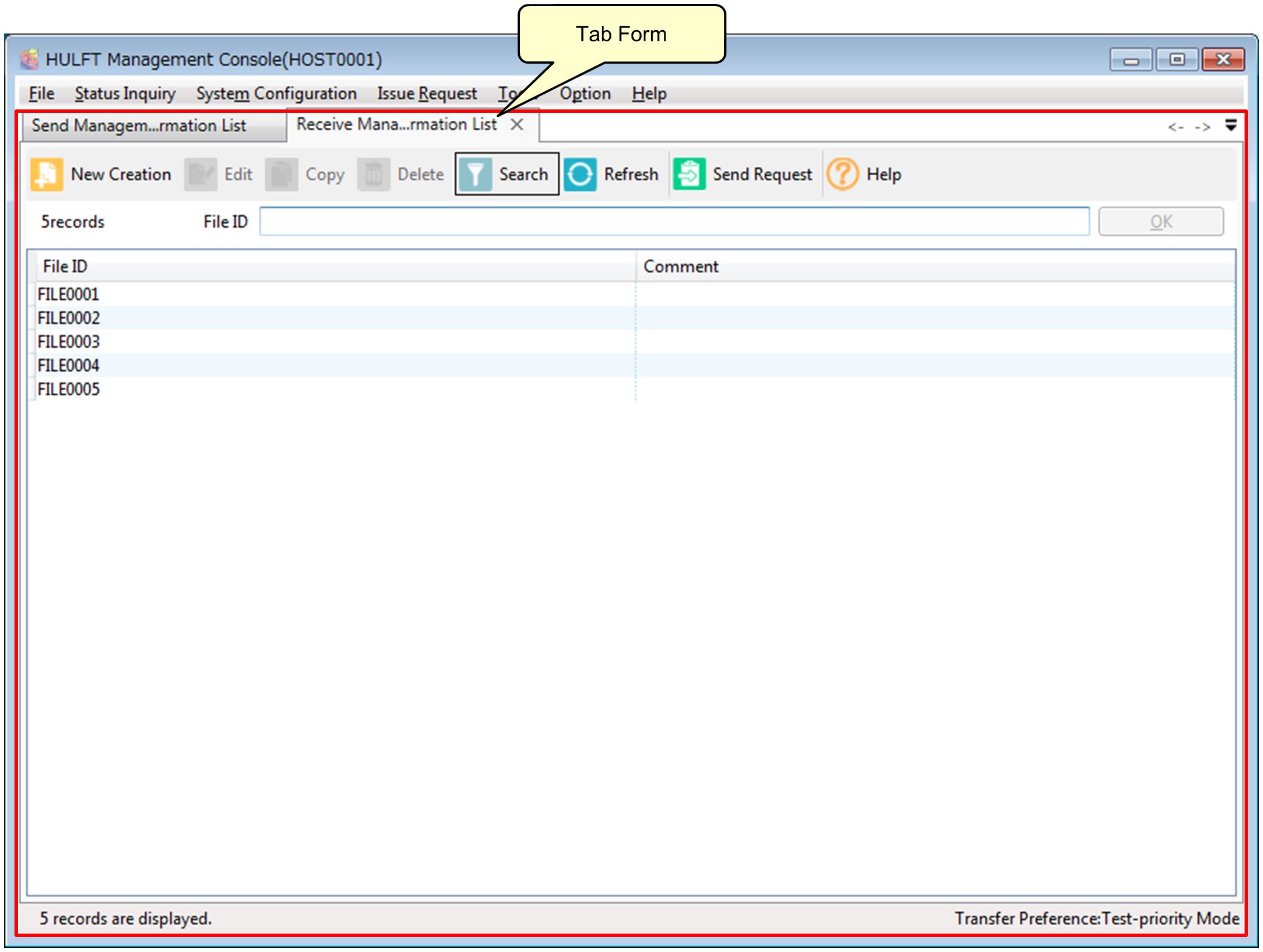
Task: Switch to Send Management Information List tab
Action: click(x=138, y=126)
